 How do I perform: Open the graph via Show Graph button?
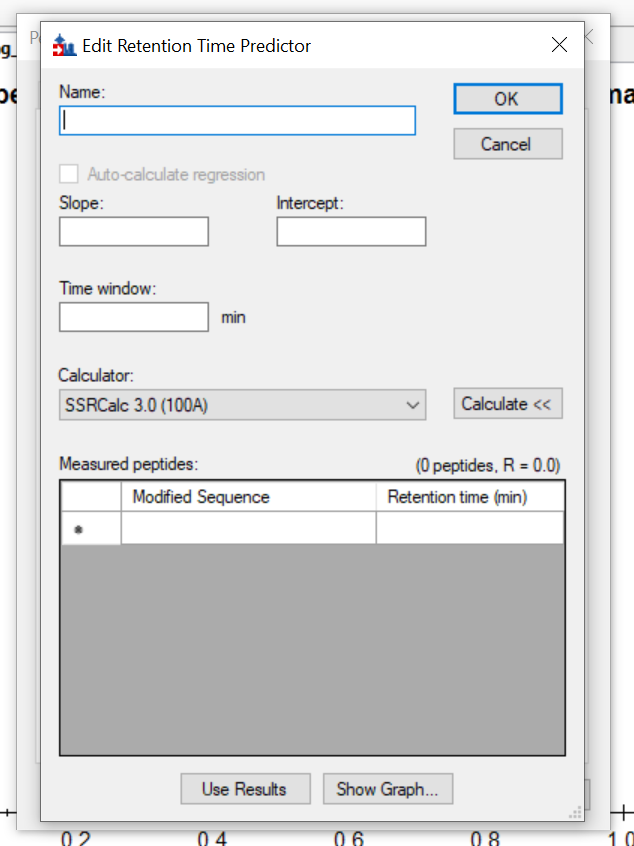[x=387, y=789]
